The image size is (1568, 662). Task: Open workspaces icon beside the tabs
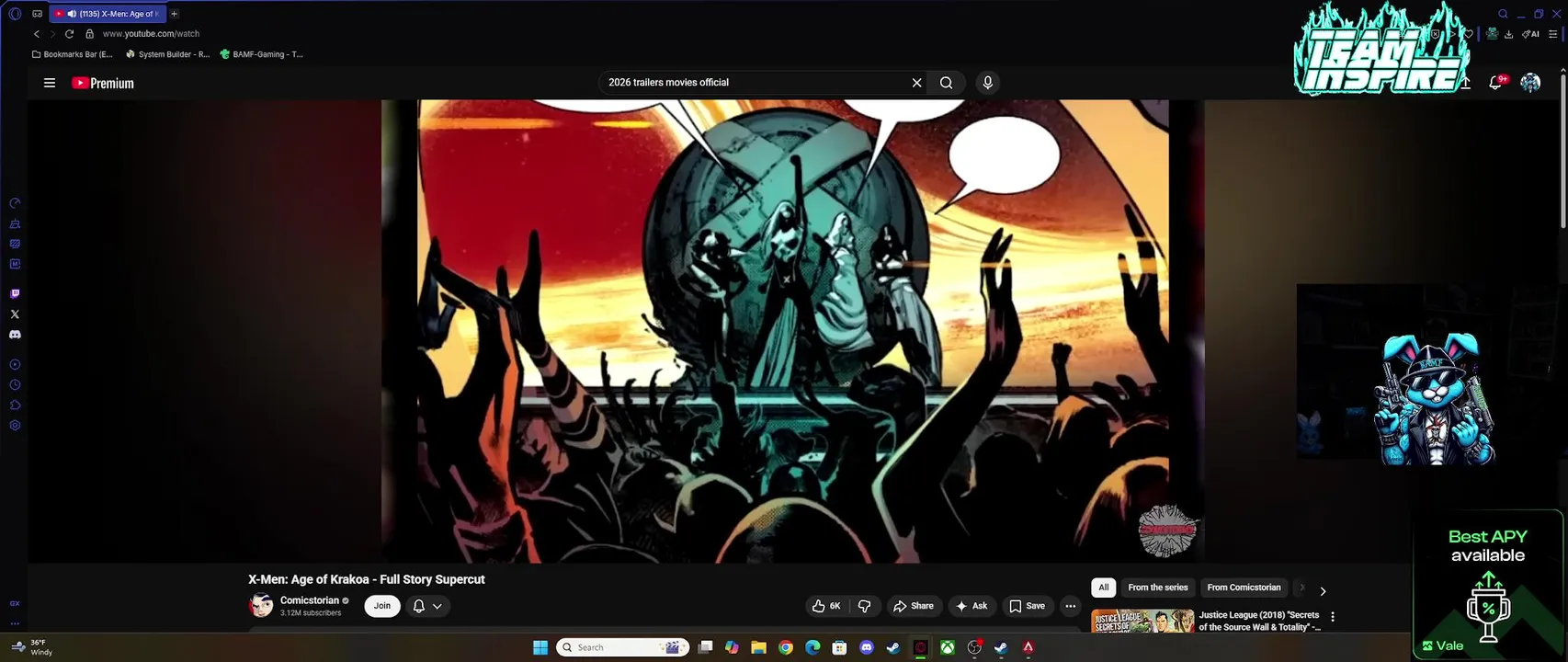tap(37, 14)
